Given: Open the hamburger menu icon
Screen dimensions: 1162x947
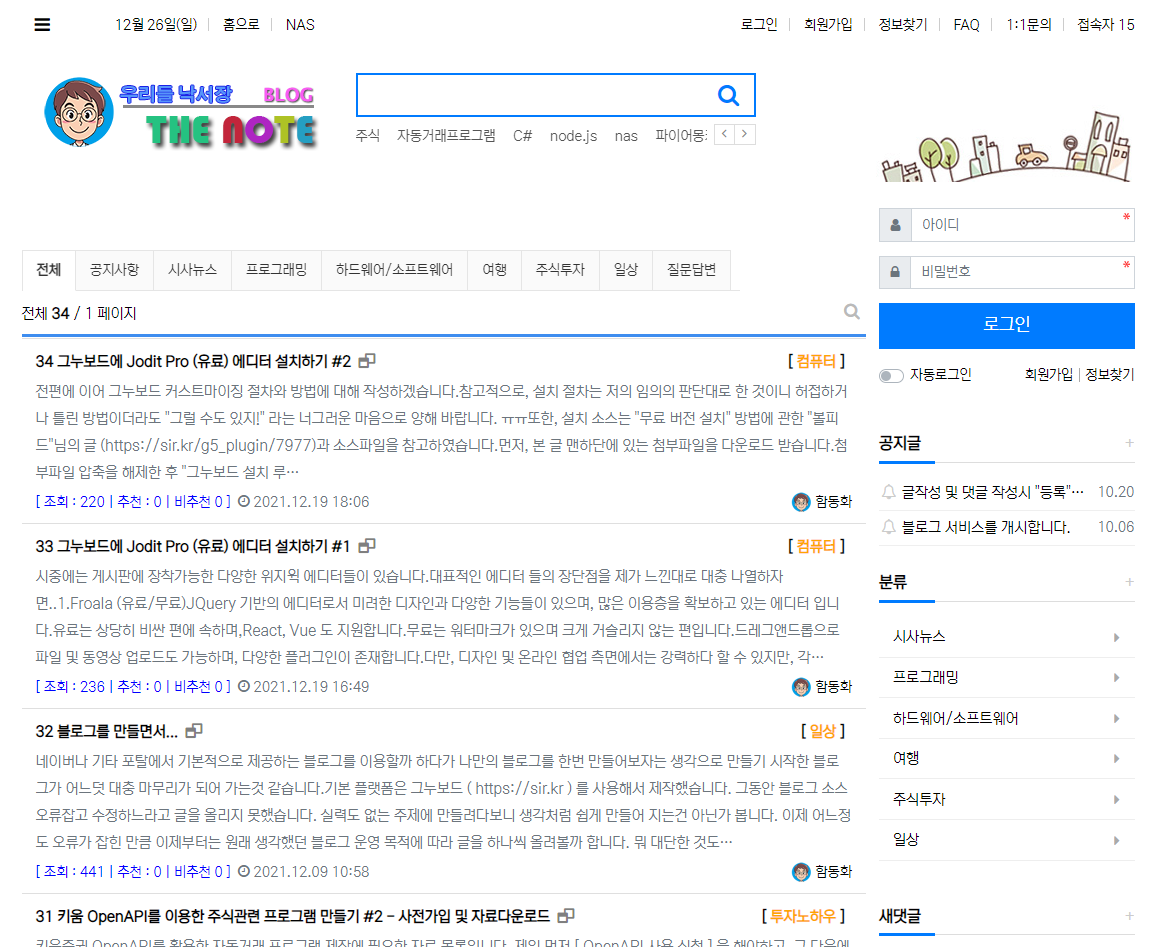Looking at the screenshot, I should (42, 25).
